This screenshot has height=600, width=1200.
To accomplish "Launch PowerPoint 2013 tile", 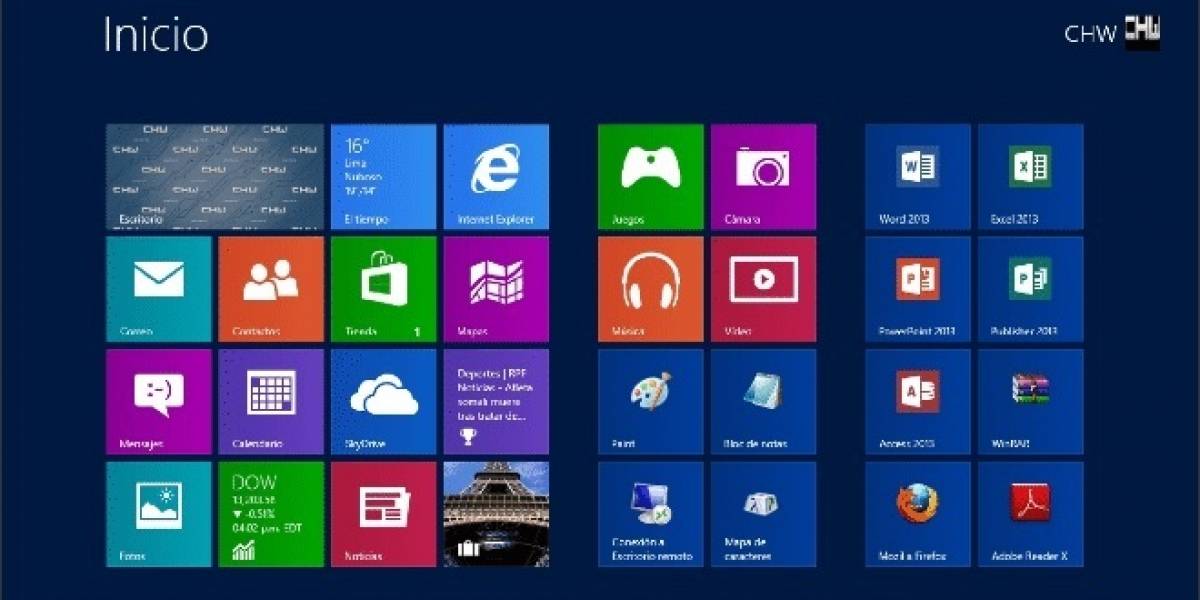I will [918, 289].
